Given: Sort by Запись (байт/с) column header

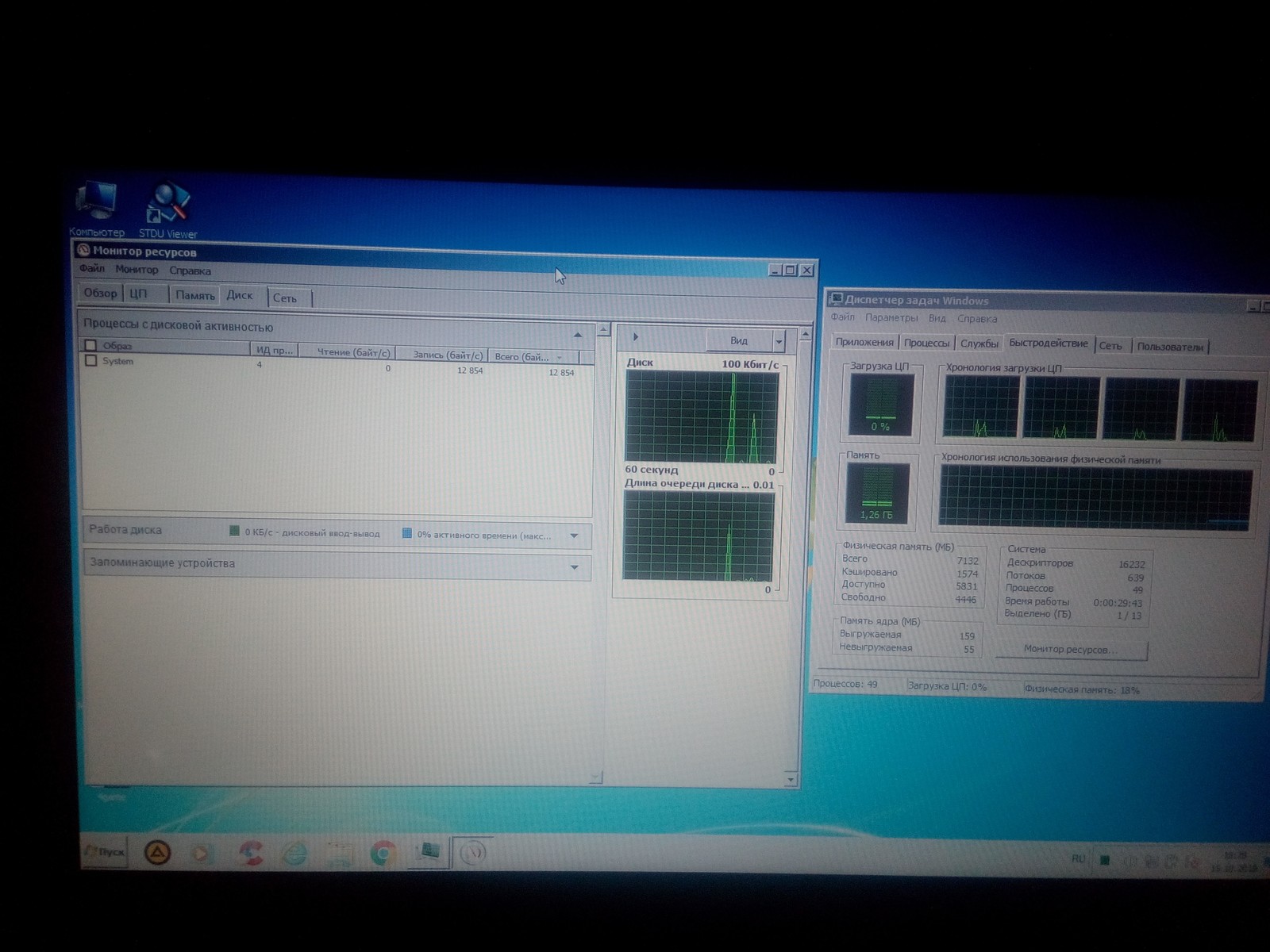Looking at the screenshot, I should point(447,355).
